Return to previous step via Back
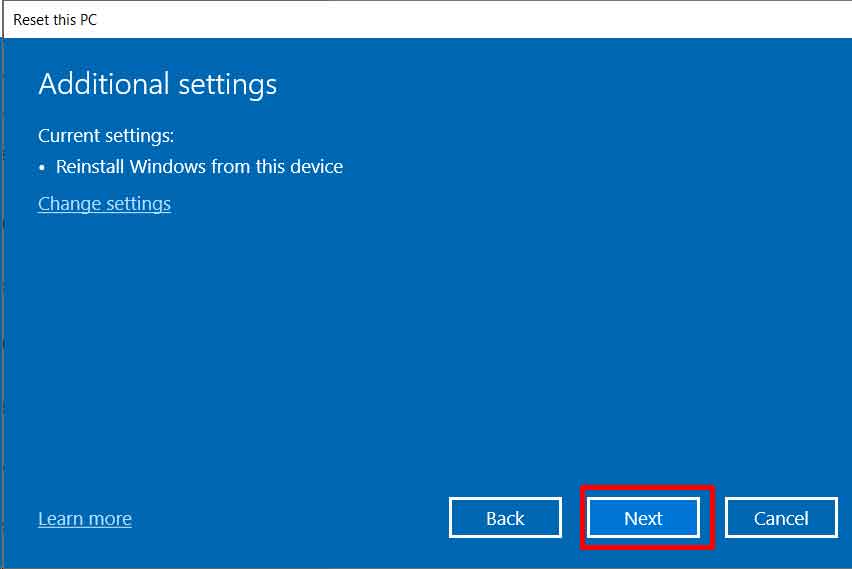This screenshot has width=852, height=569. click(505, 518)
